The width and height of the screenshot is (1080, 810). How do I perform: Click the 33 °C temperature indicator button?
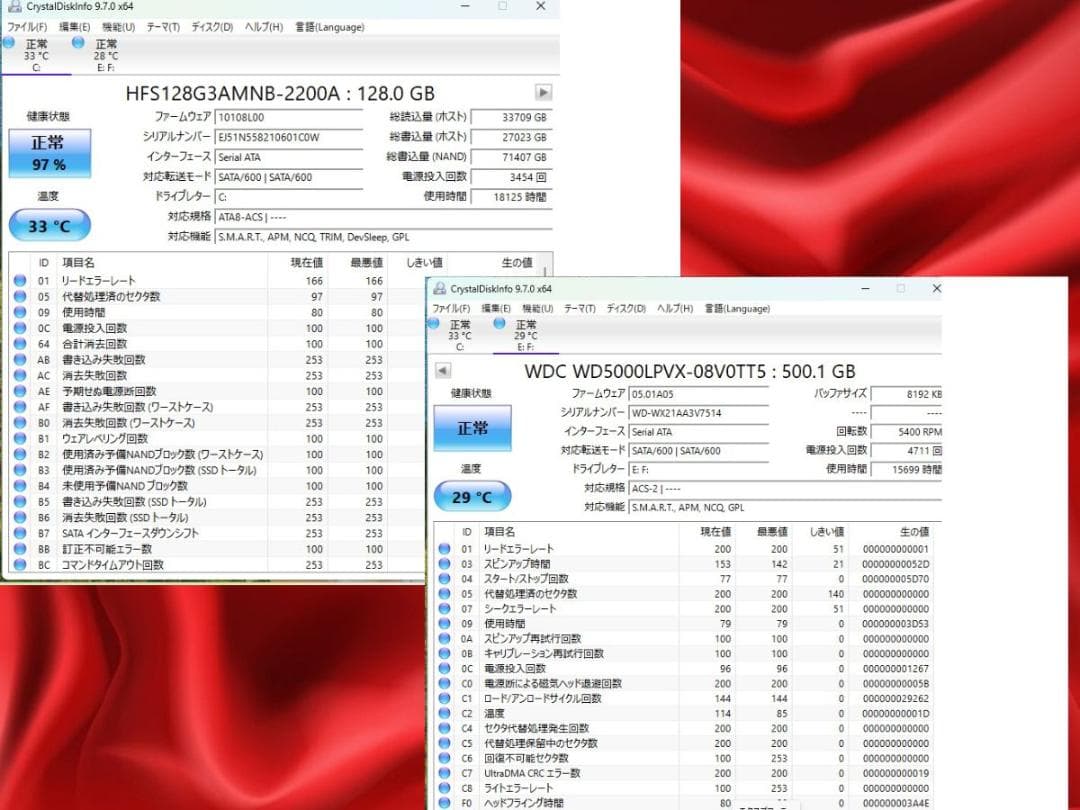(48, 224)
